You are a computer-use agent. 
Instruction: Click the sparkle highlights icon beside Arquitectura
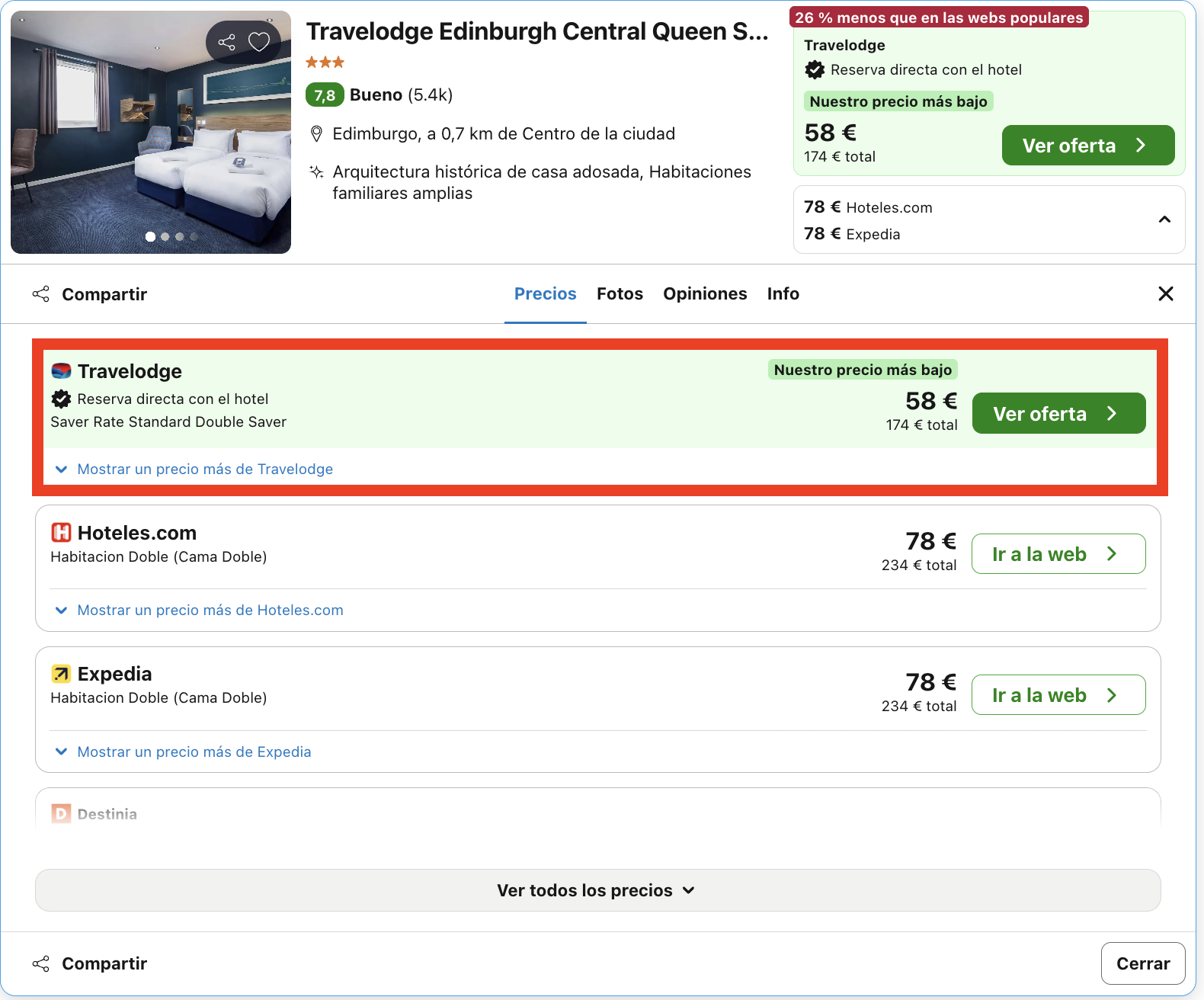coord(316,172)
